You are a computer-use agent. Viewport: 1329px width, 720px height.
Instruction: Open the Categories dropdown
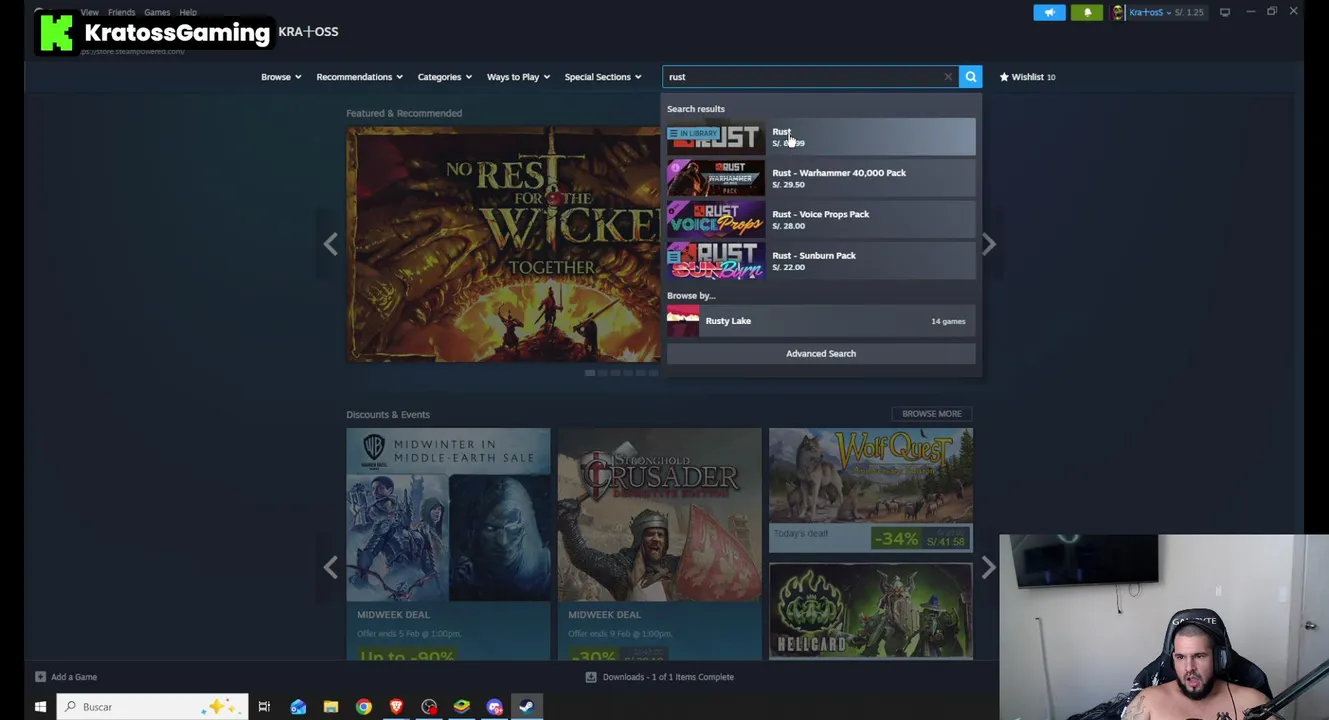(445, 77)
